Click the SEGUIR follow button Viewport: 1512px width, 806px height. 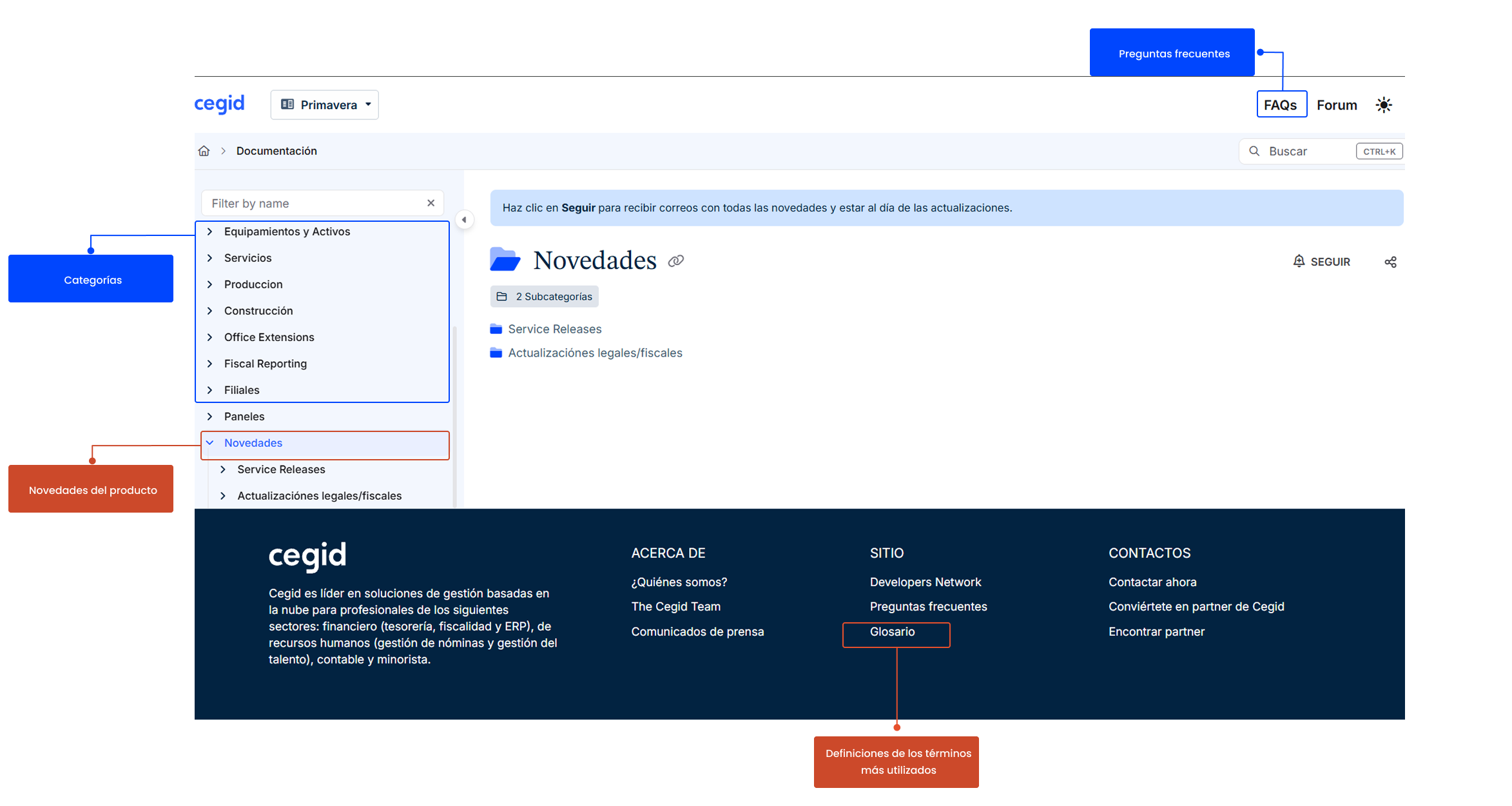pos(1321,261)
